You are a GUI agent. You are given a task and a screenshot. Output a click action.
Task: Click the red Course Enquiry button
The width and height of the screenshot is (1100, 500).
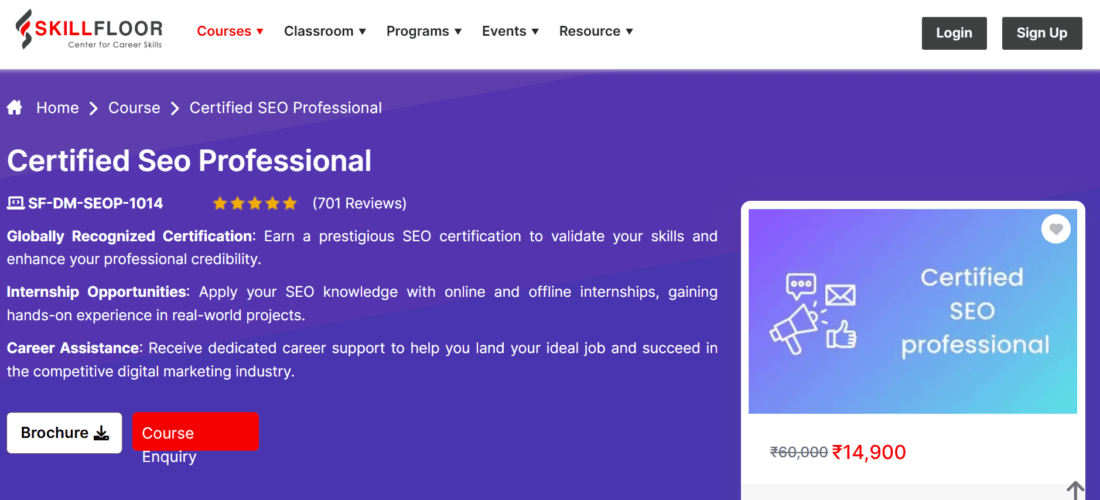point(195,432)
